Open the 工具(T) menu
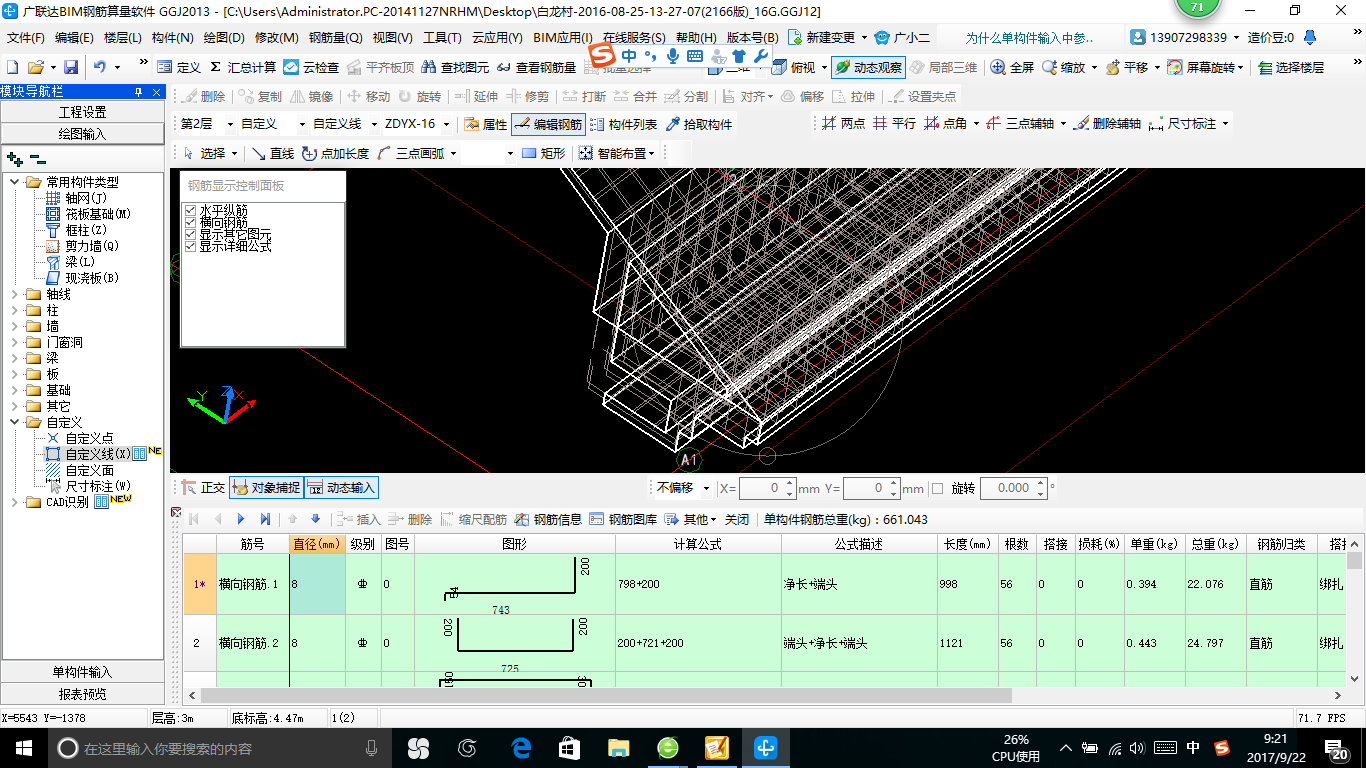The image size is (1366, 768). pyautogui.click(x=442, y=38)
